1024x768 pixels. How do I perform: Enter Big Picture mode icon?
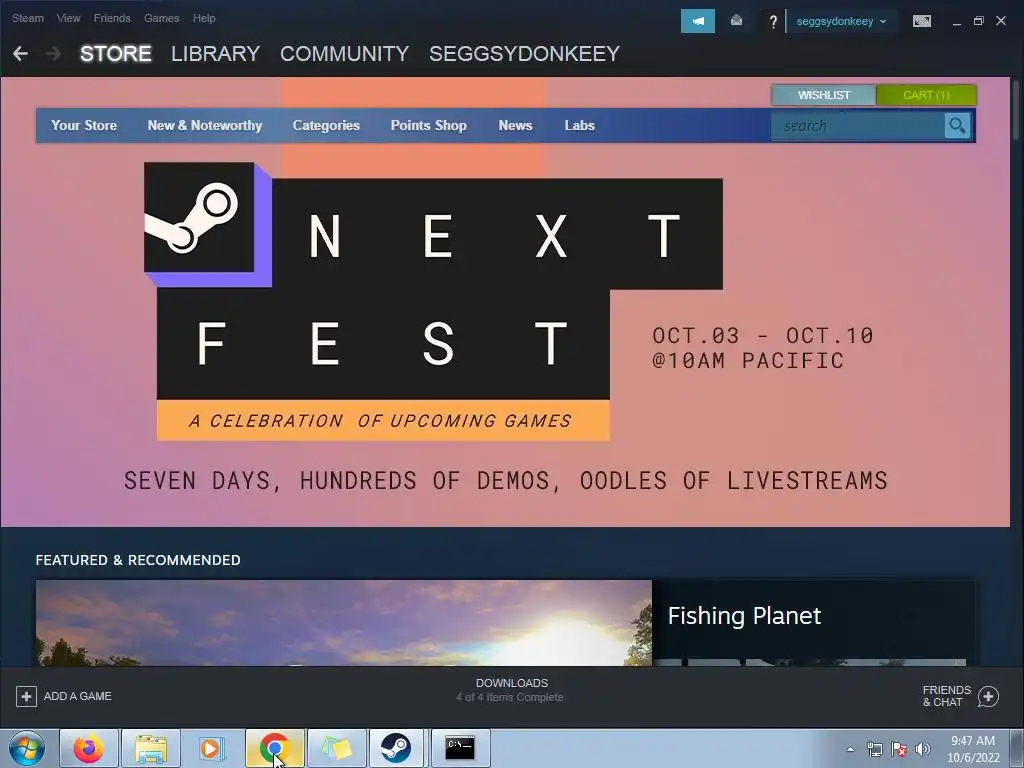coord(921,21)
